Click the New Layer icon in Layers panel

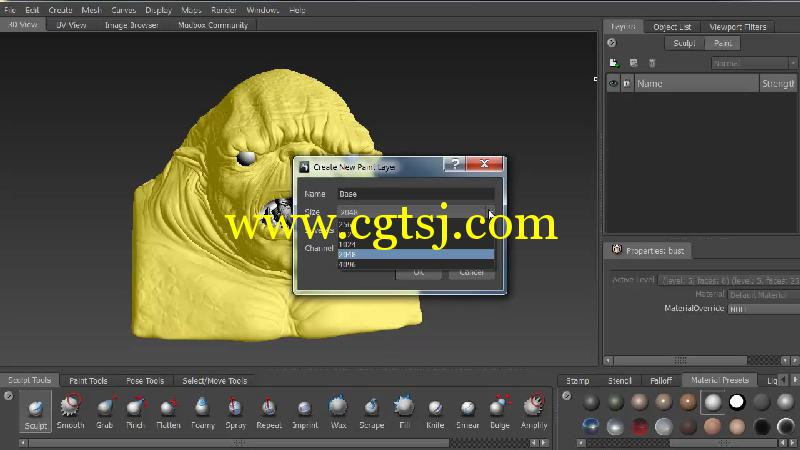pos(614,63)
